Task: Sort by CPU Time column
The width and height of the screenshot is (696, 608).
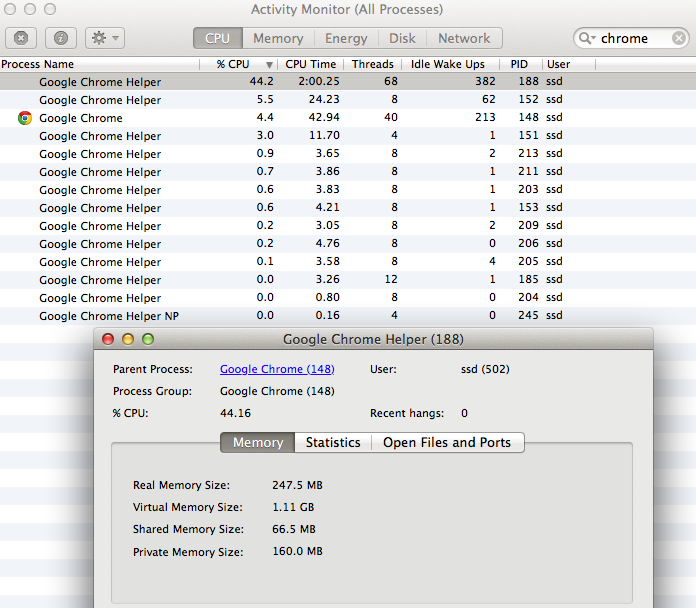Action: tap(311, 64)
